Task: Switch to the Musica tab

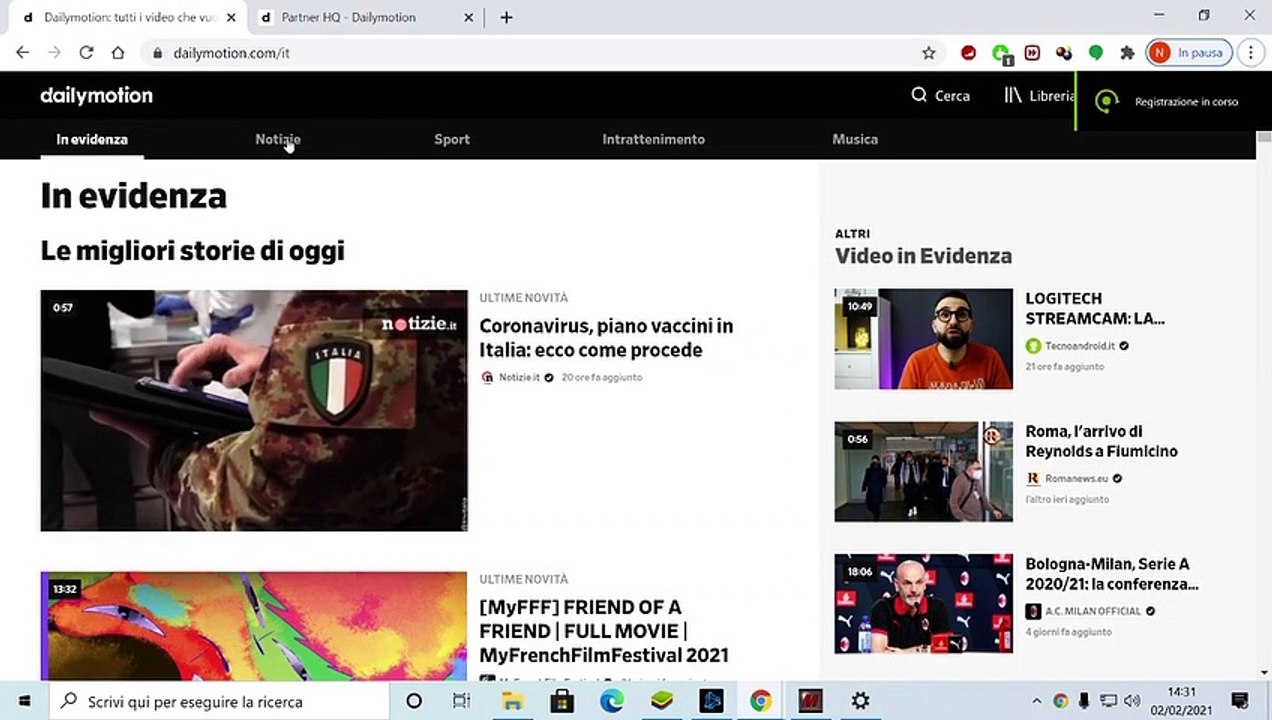Action: click(x=855, y=139)
